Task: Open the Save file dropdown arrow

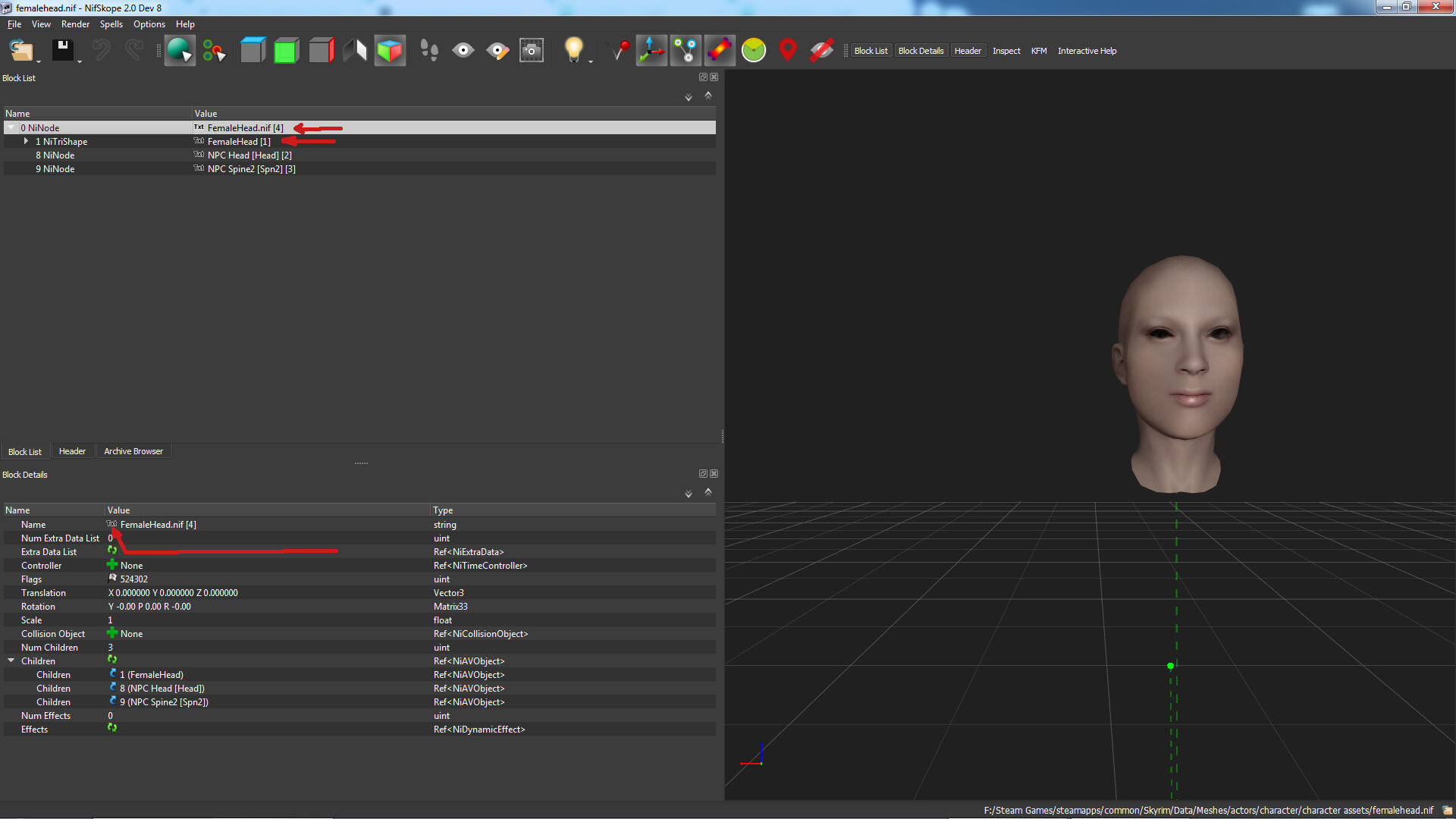Action: 80,61
